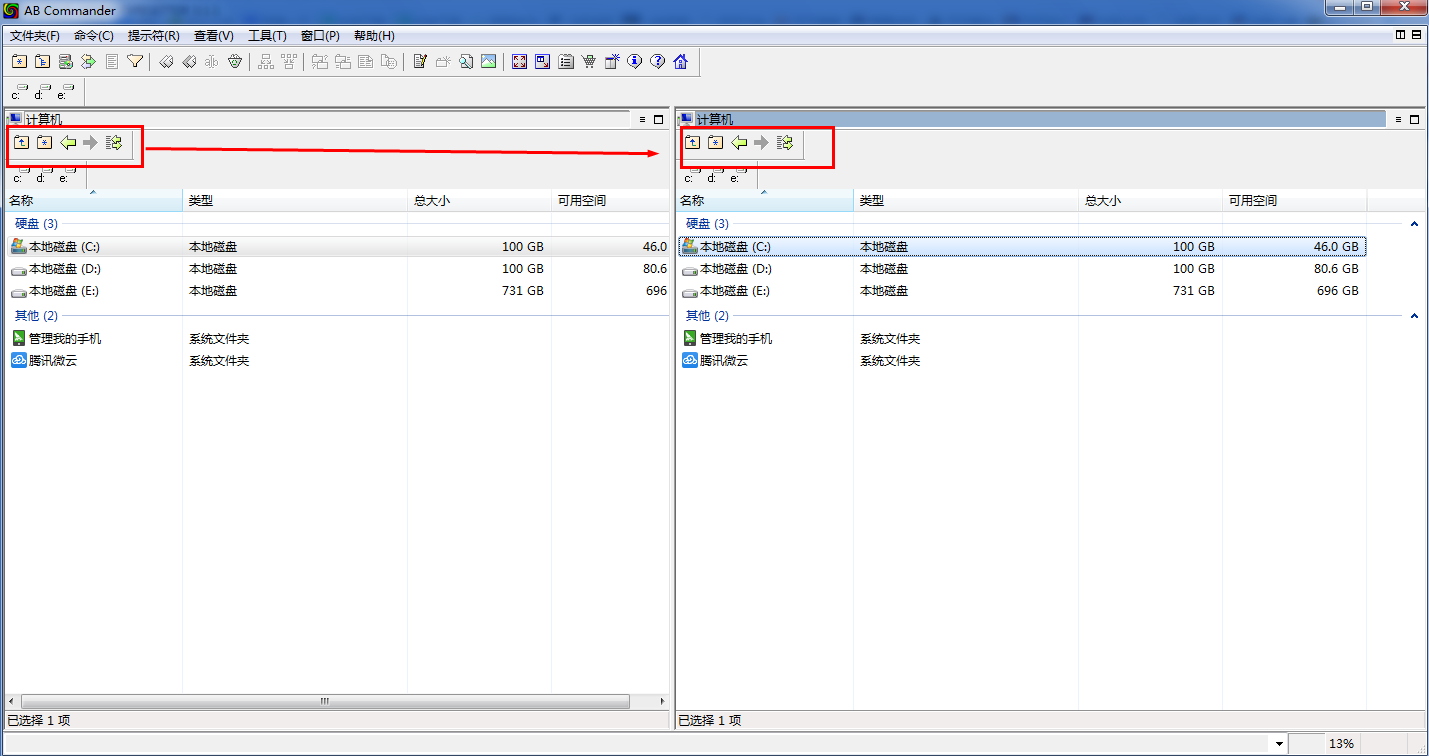This screenshot has height=756, width=1429.
Task: Open the 帮助(H) menu
Action: click(374, 36)
